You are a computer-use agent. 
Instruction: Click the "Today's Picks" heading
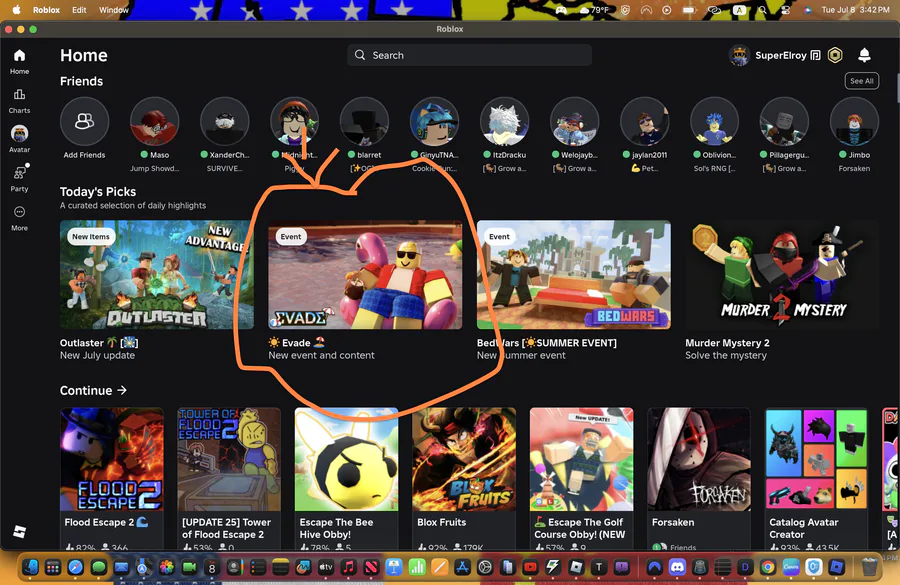click(98, 192)
